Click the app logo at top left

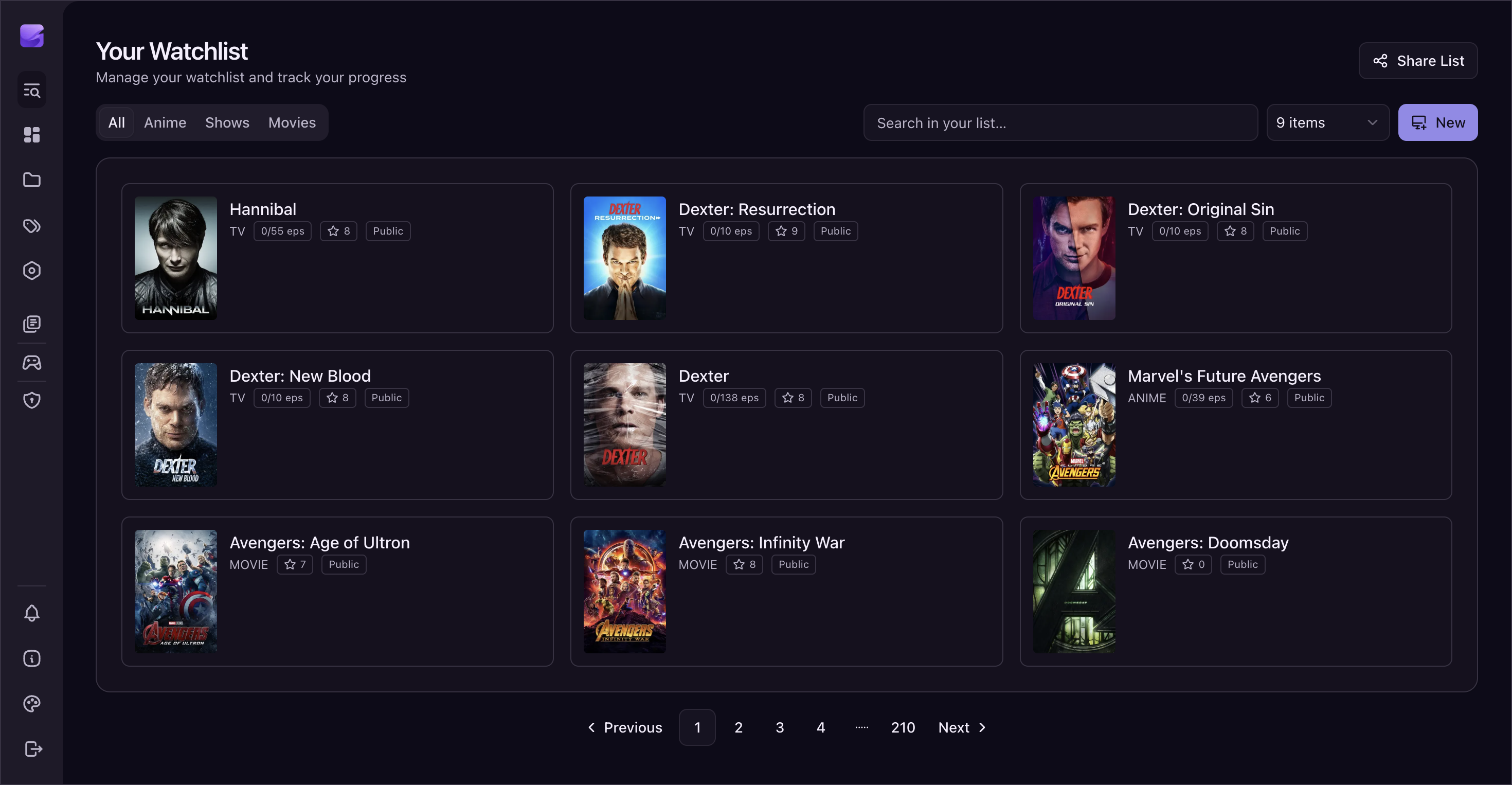[x=32, y=36]
